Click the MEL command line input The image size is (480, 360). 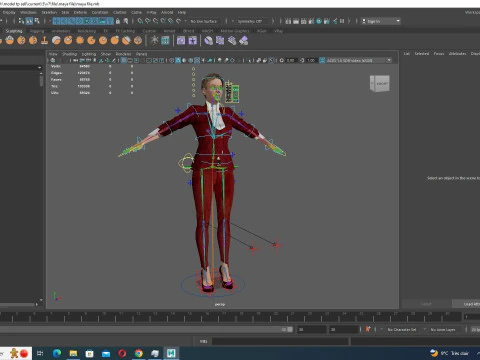point(280,341)
